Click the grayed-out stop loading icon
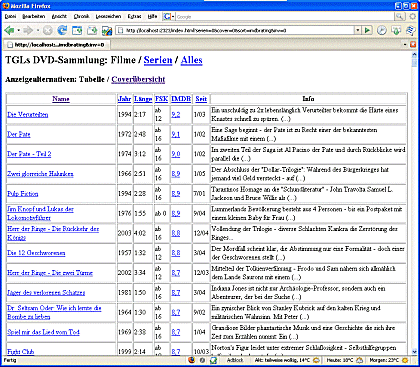Image resolution: width=420 pixels, height=367 pixels. tap(48, 31)
